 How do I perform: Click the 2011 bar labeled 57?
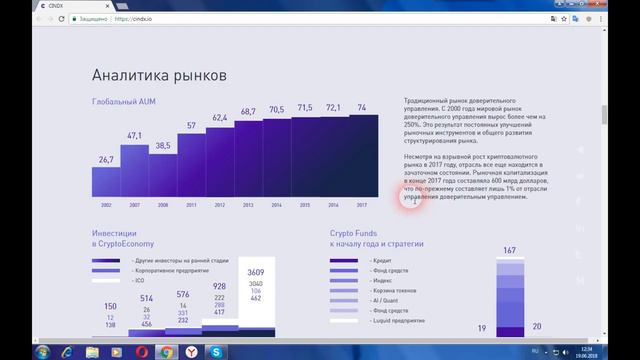tap(191, 165)
